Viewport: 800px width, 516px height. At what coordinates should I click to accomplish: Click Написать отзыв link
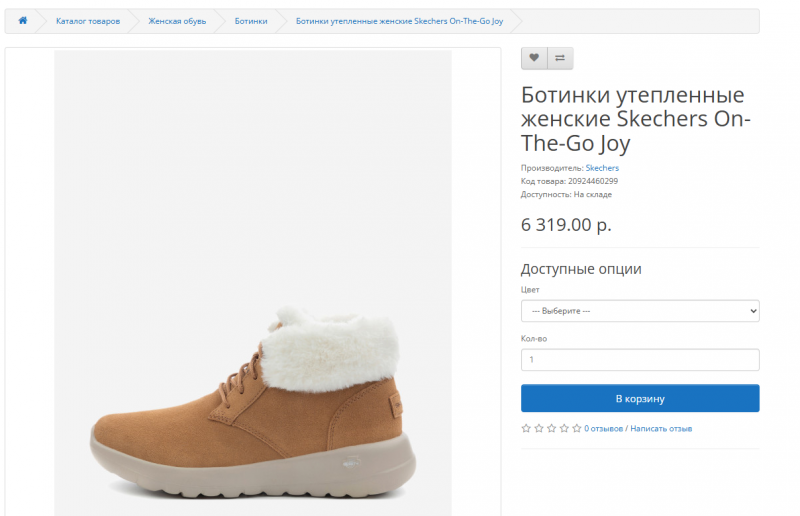(661, 428)
